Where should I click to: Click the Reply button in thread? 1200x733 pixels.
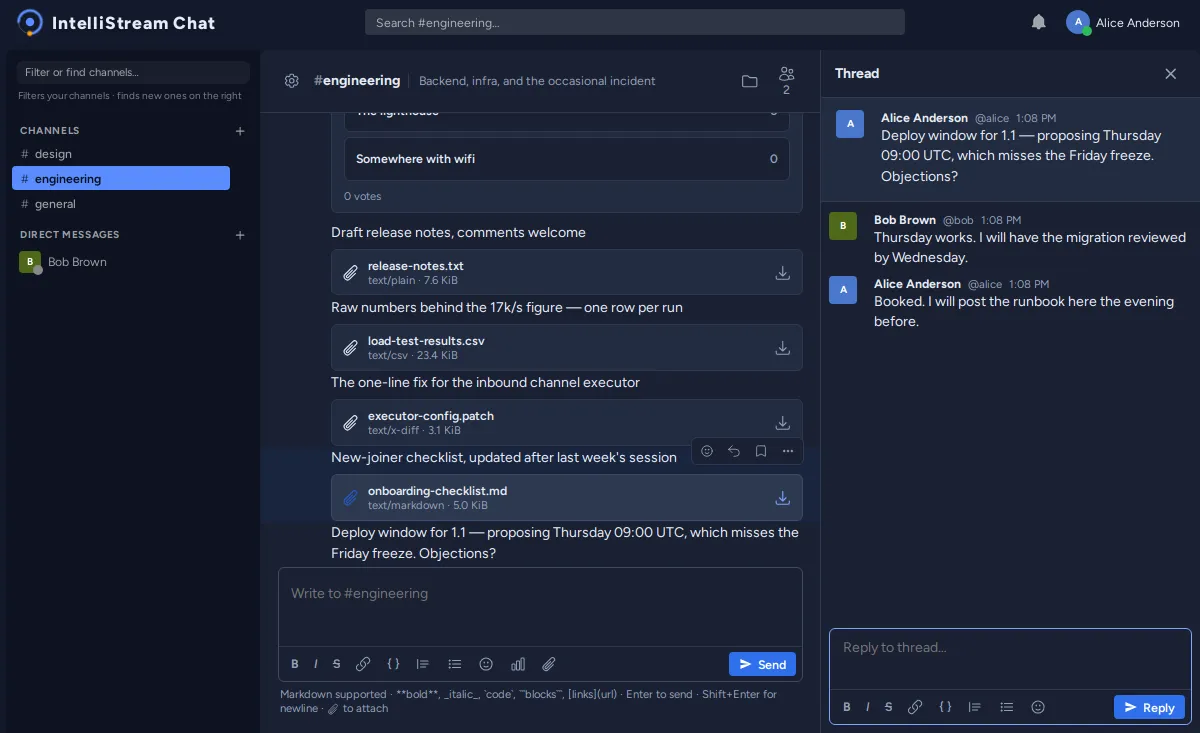[1149, 707]
